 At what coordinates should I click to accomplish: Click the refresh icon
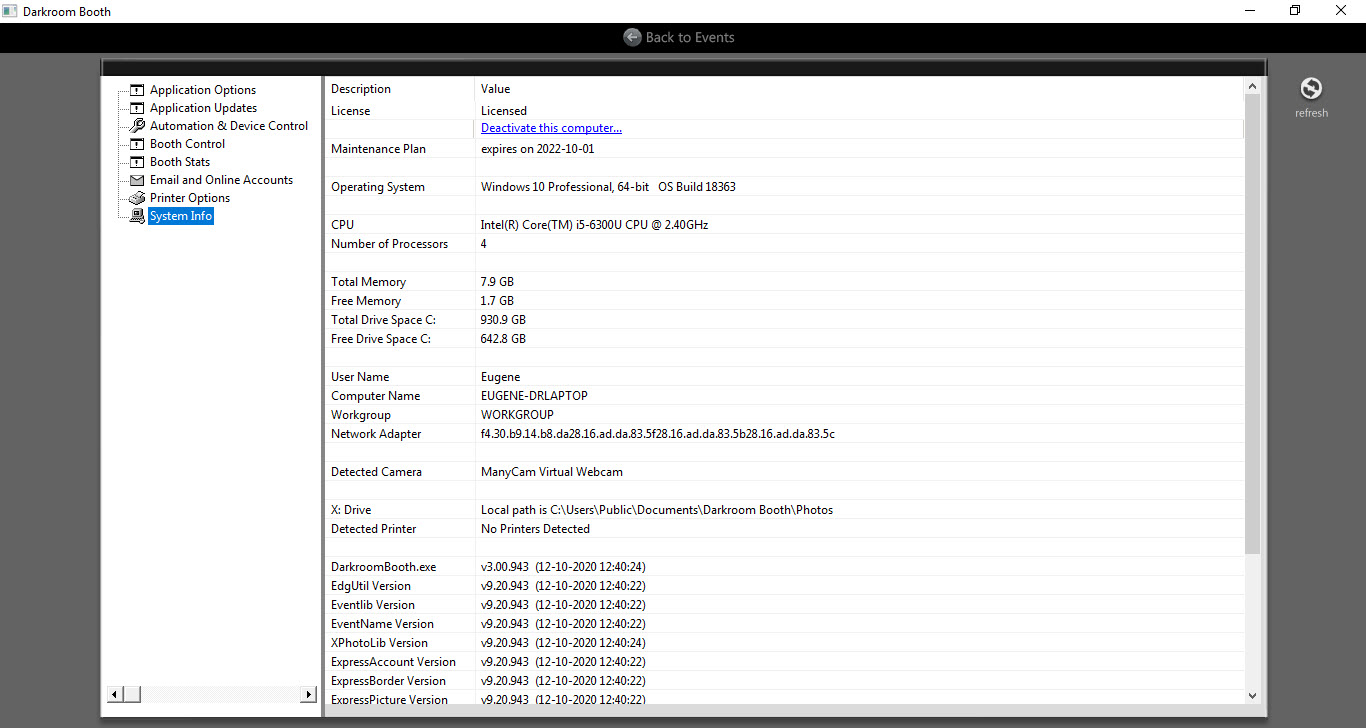tap(1311, 89)
